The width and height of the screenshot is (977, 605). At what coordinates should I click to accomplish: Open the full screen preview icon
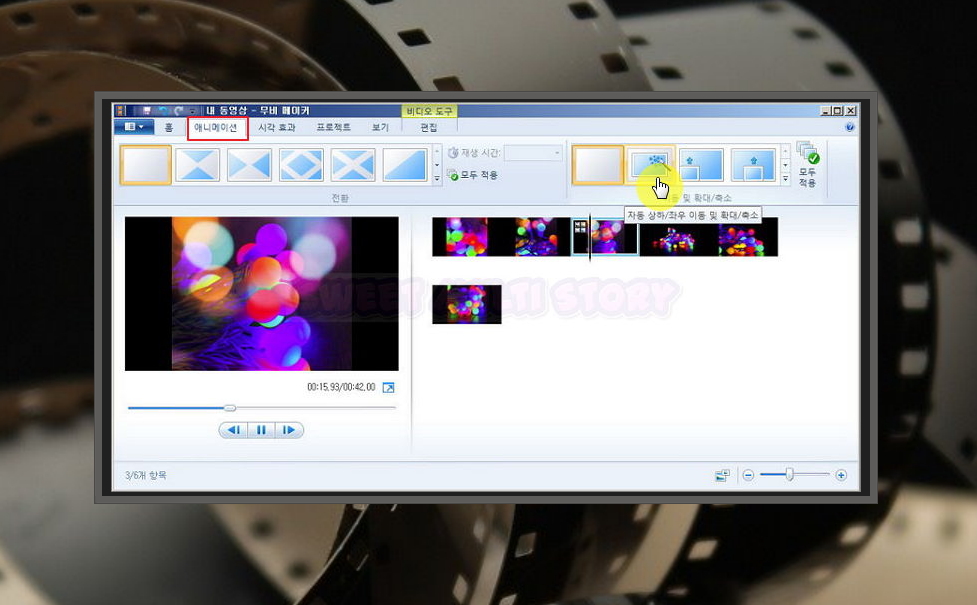point(388,388)
